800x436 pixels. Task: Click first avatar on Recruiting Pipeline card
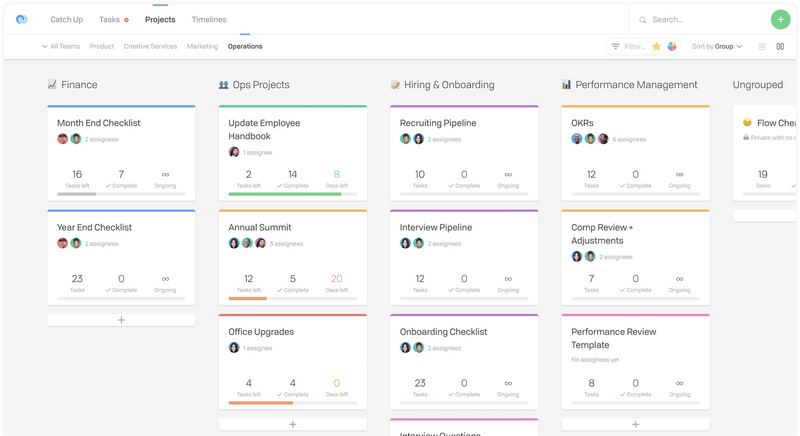(405, 139)
